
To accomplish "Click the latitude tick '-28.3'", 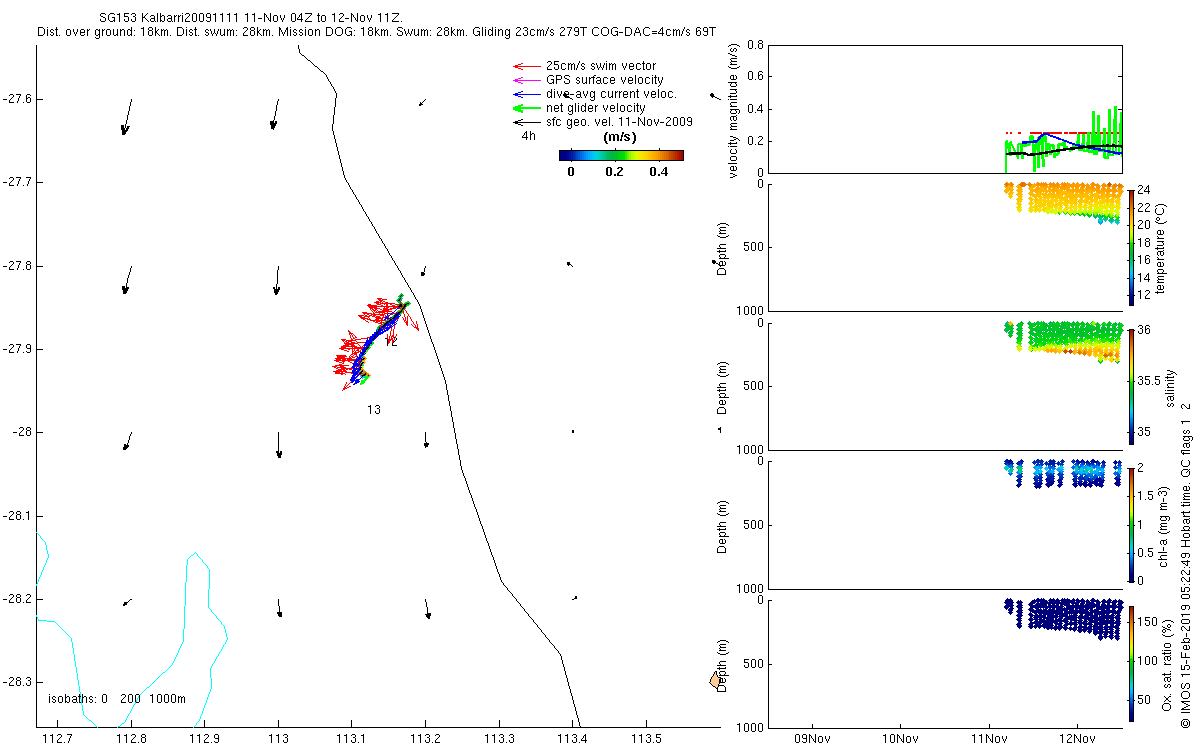I will pos(16,682).
